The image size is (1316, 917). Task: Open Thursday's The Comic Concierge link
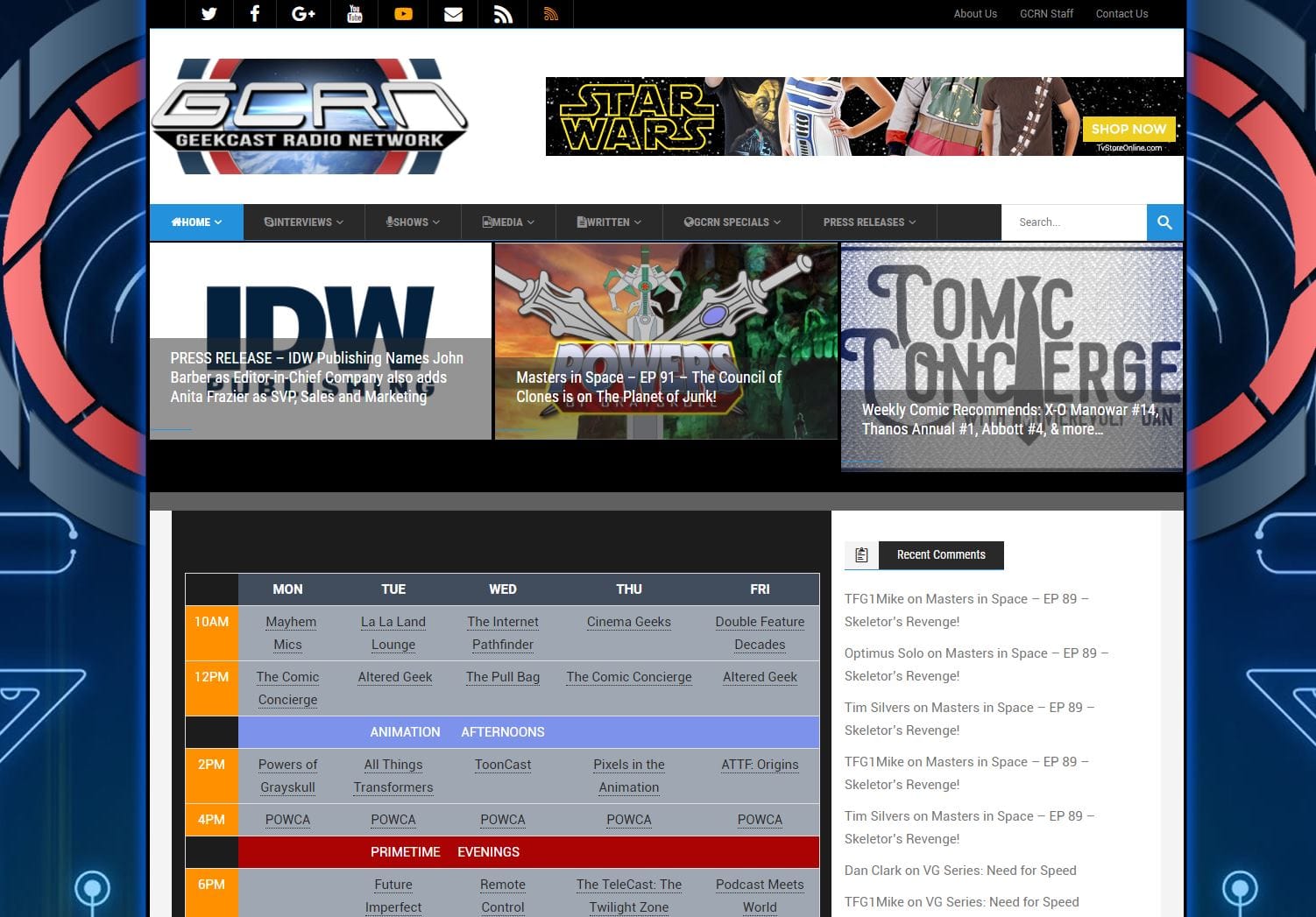[x=629, y=677]
